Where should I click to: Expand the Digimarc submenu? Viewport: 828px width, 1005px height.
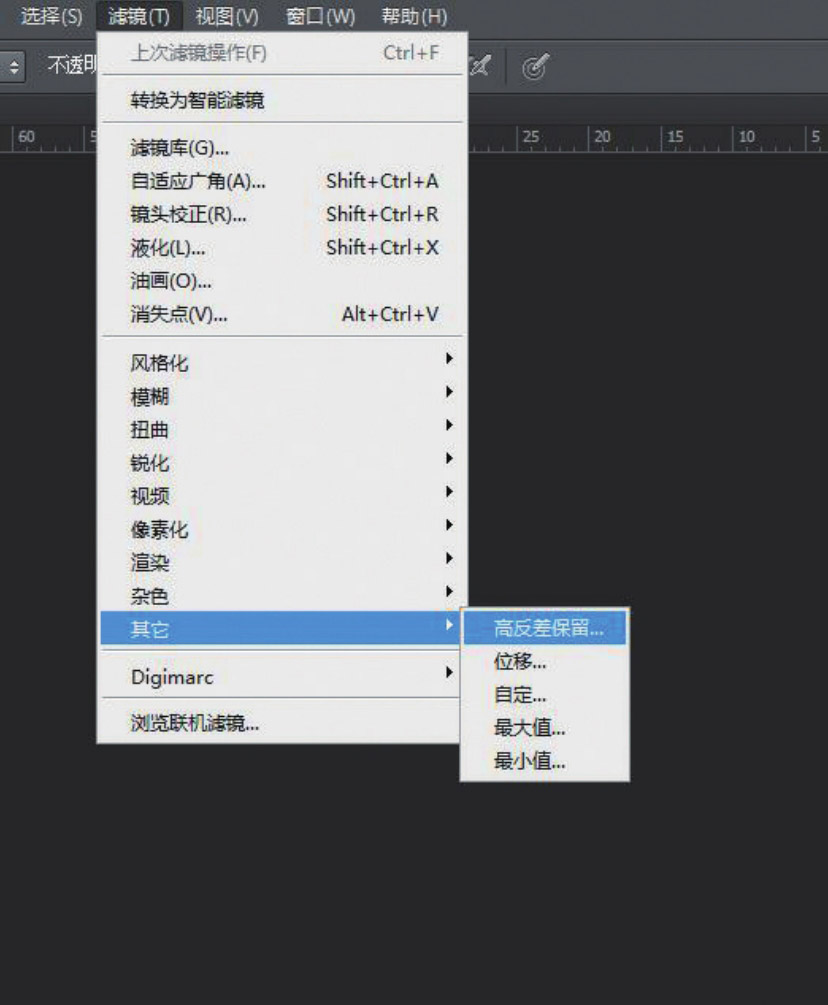point(282,677)
